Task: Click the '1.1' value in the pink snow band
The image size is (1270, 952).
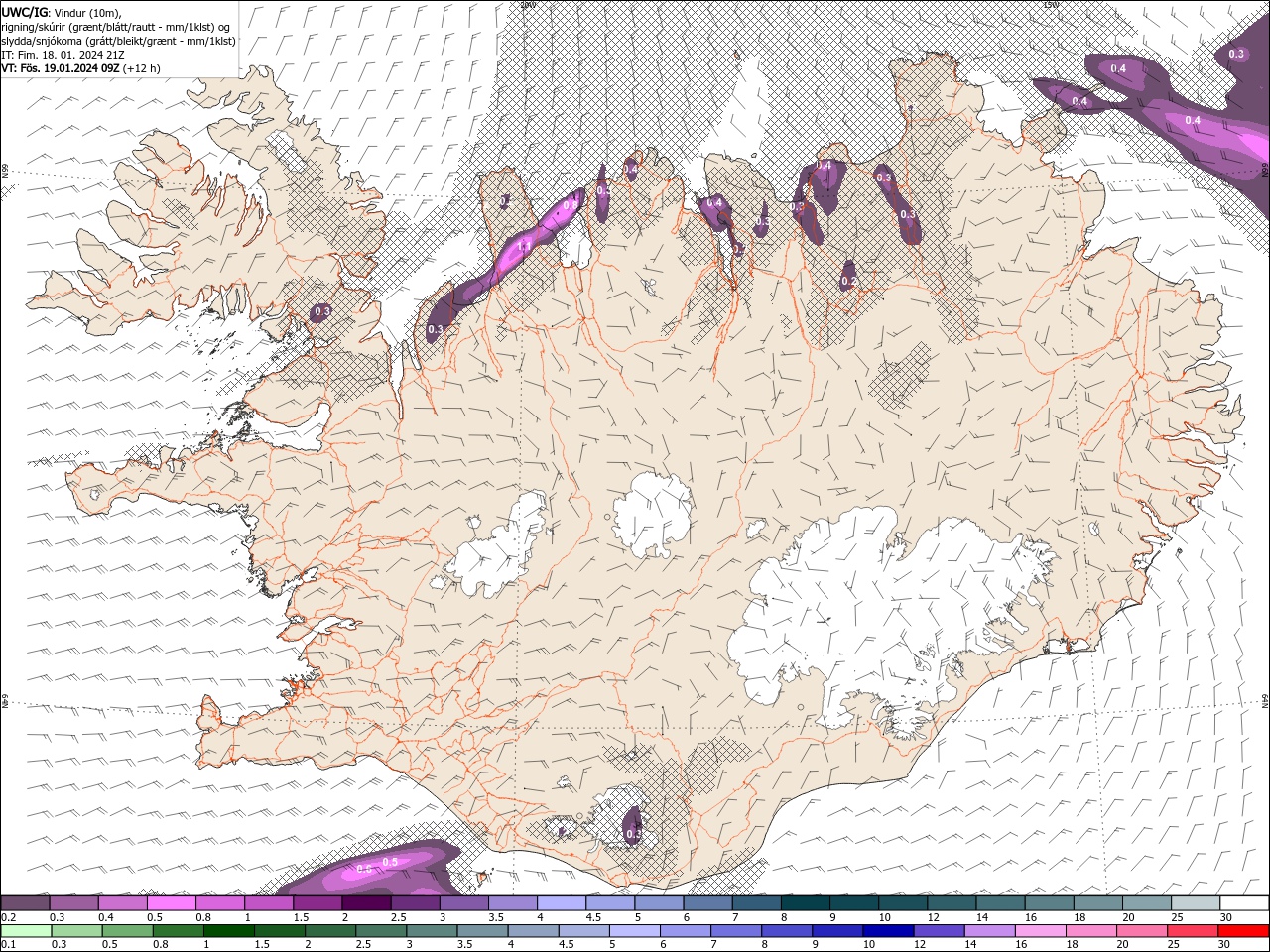Action: 524,246
